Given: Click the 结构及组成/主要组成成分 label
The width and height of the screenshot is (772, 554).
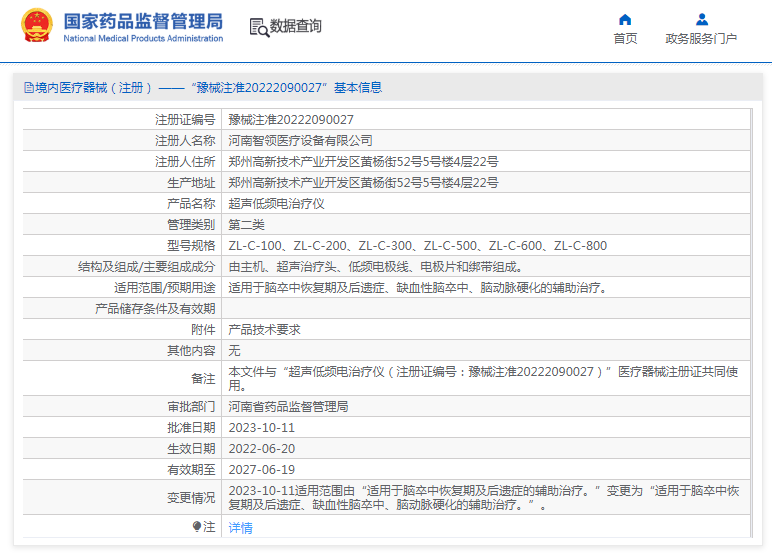Looking at the screenshot, I should [147, 267].
